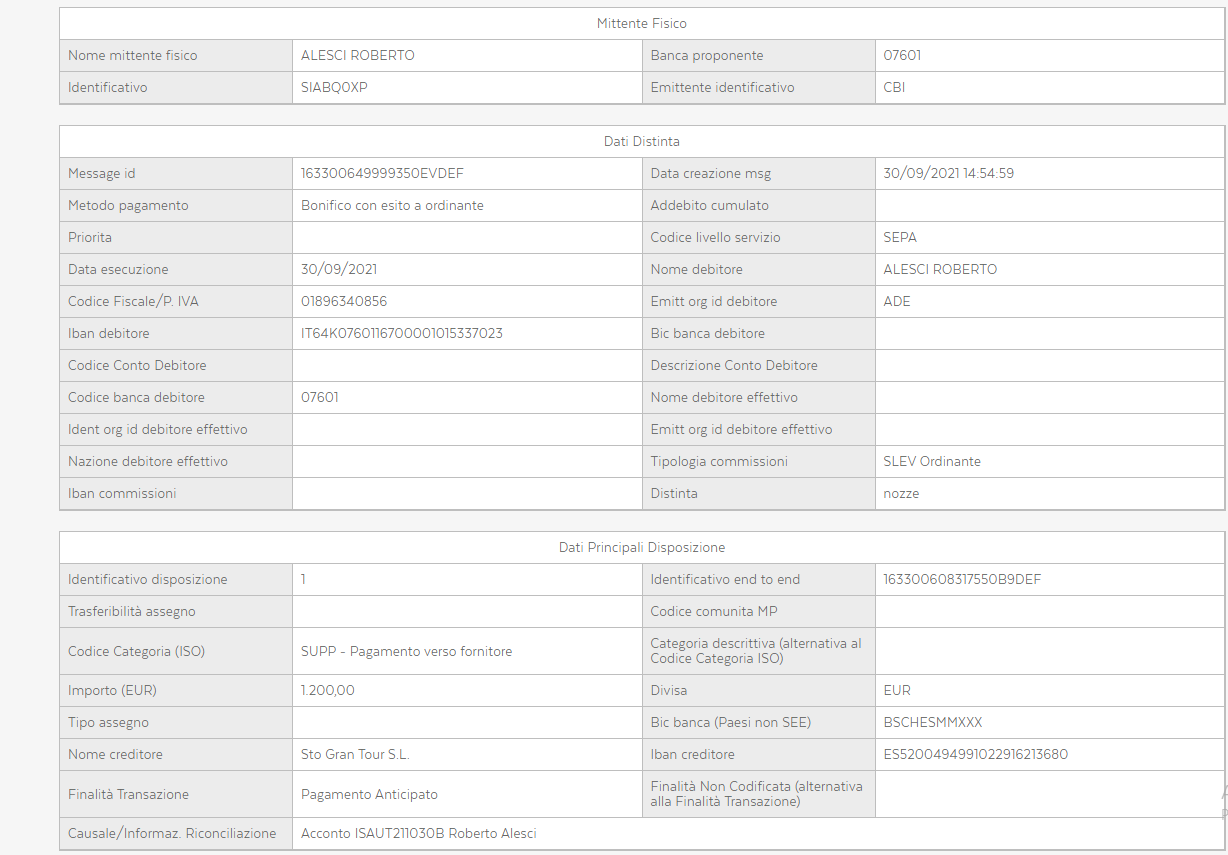Click the Iban debitore value starting IT64K
Viewport: 1228px width, 855px height.
coord(401,333)
